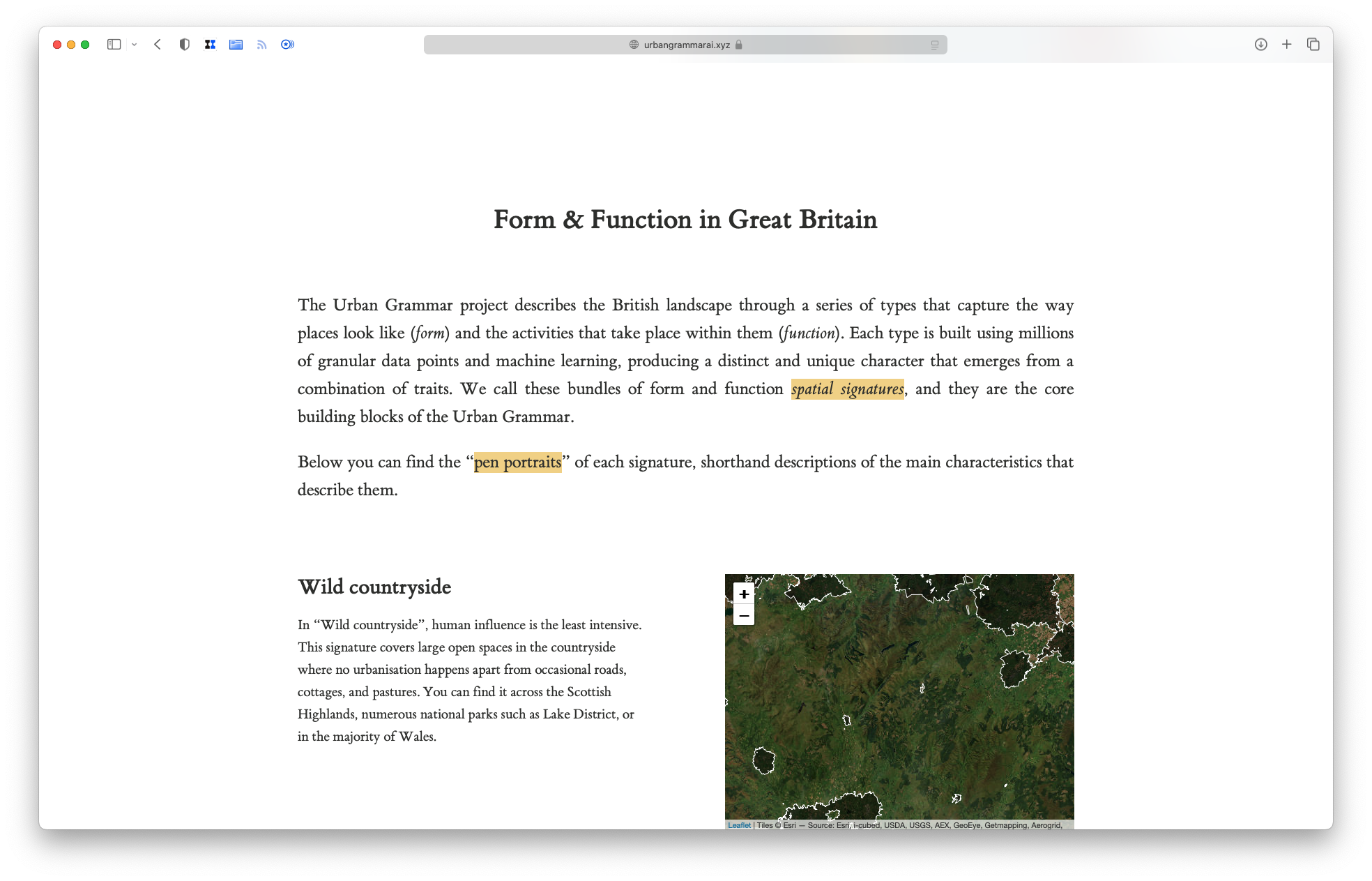Zoom in on the satellite map
Viewport: 1372px width, 881px height.
tap(744, 594)
